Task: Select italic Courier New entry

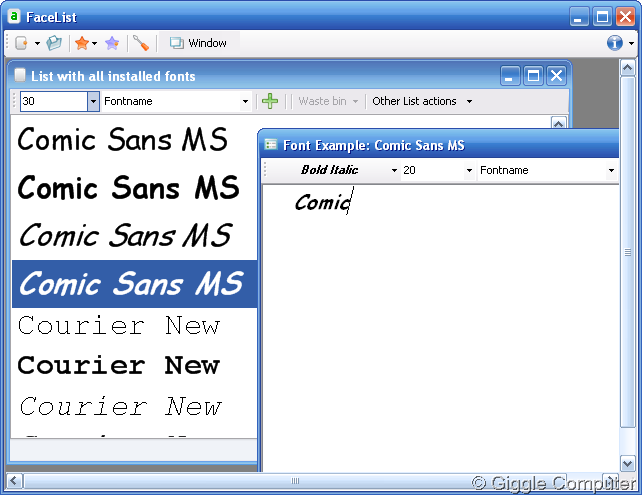Action: point(134,406)
